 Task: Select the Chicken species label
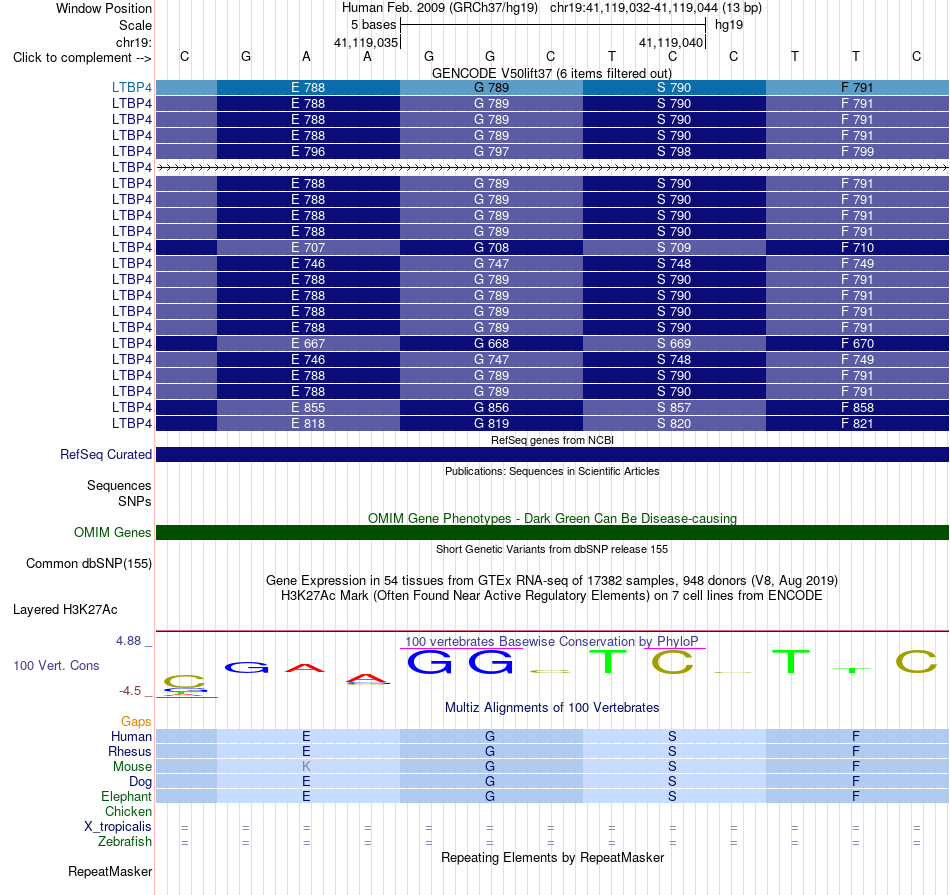(x=128, y=811)
